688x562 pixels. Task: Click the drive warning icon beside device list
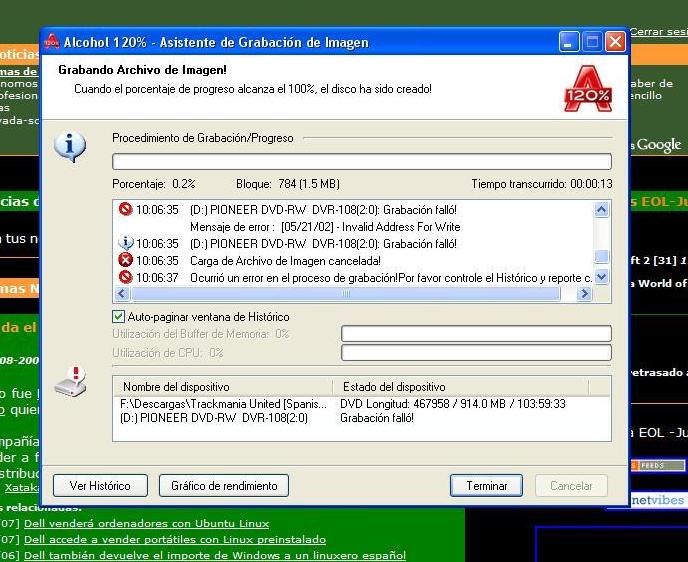click(71, 382)
